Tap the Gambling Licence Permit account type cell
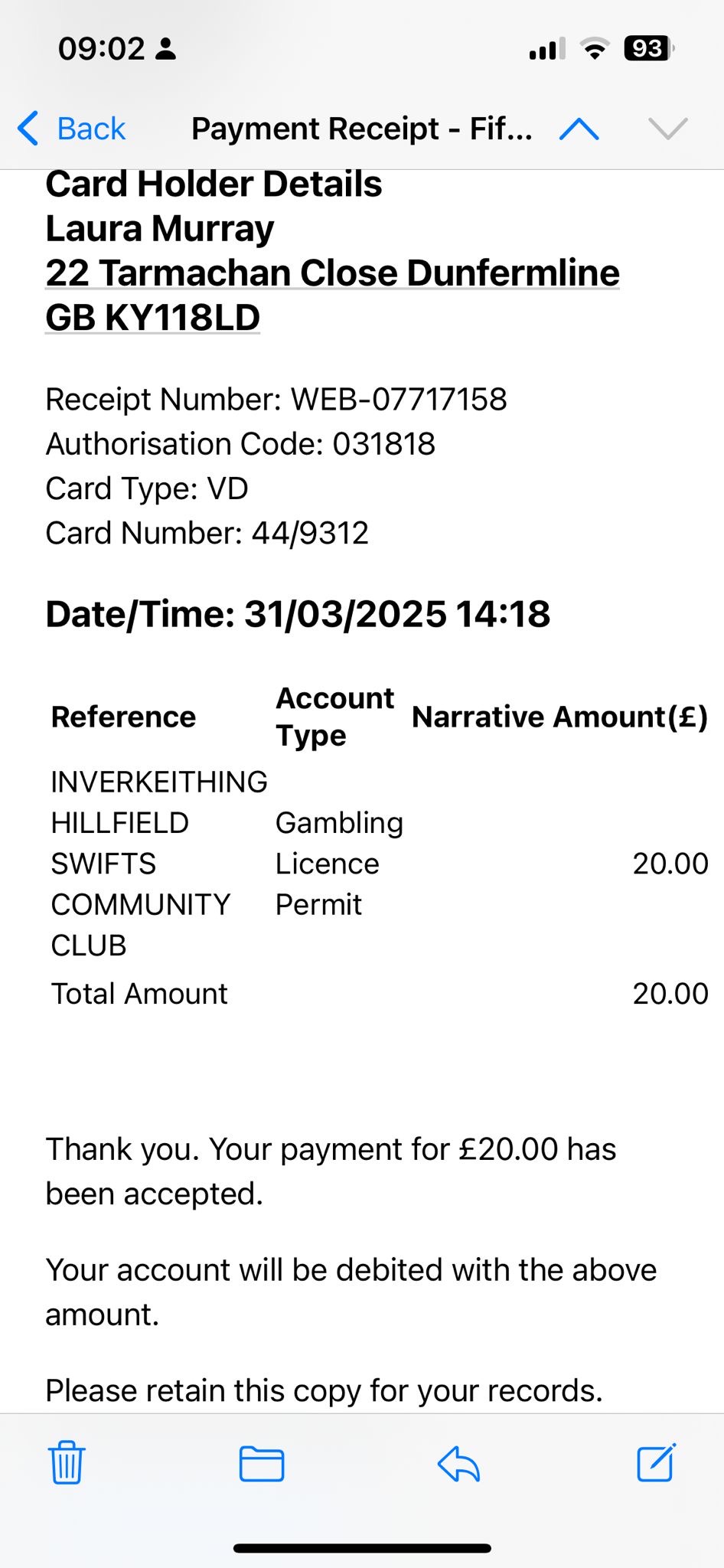Image resolution: width=724 pixels, height=1568 pixels. (x=339, y=864)
